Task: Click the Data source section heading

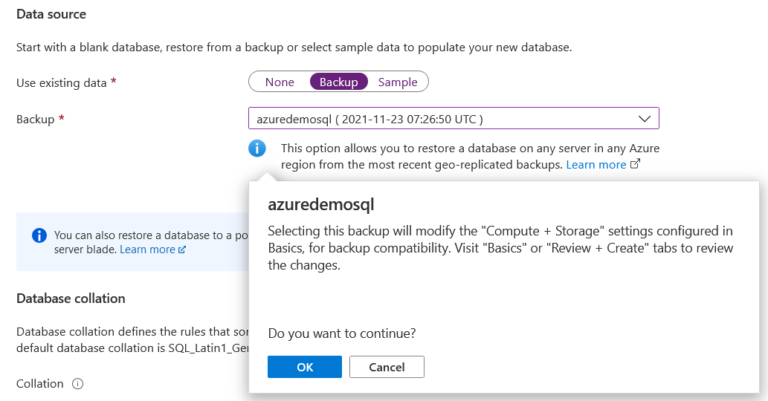Action: pos(51,14)
